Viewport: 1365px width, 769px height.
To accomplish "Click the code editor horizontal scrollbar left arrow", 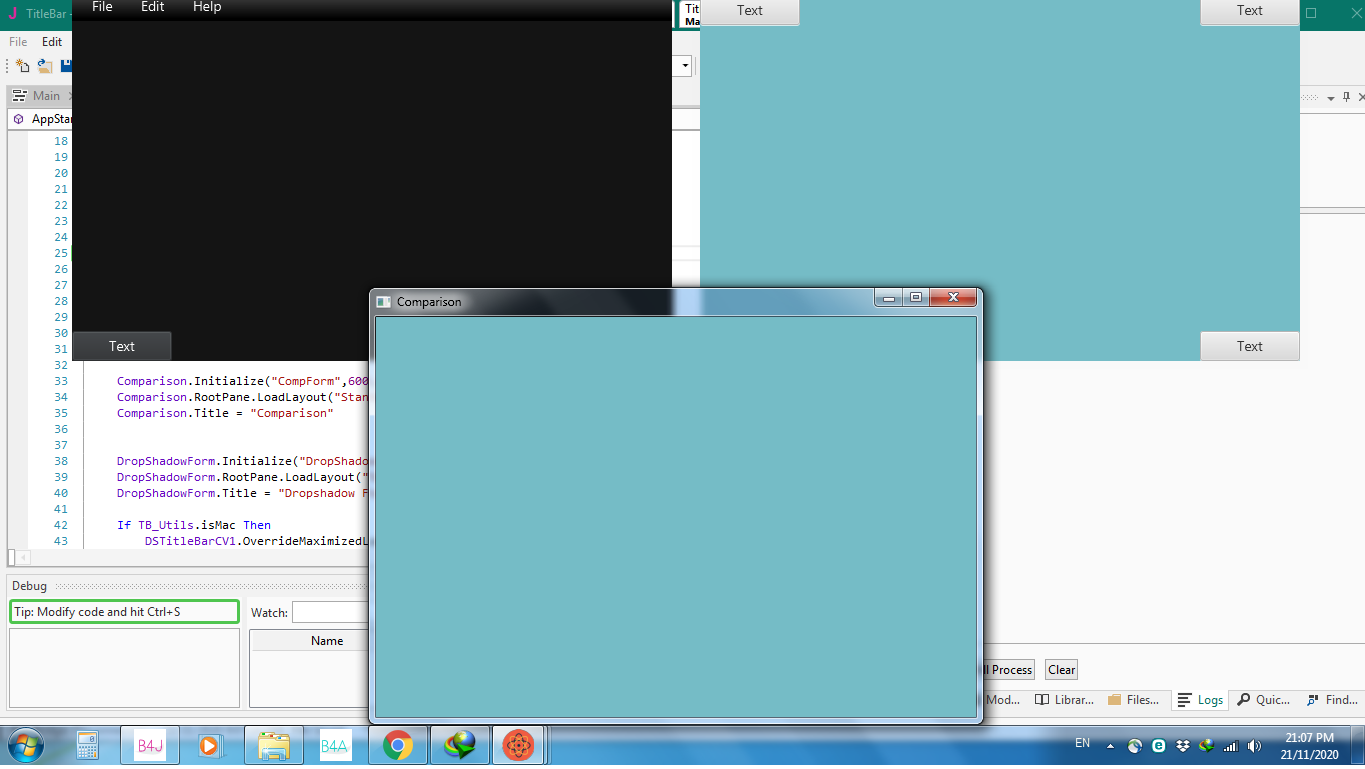I will [22, 557].
